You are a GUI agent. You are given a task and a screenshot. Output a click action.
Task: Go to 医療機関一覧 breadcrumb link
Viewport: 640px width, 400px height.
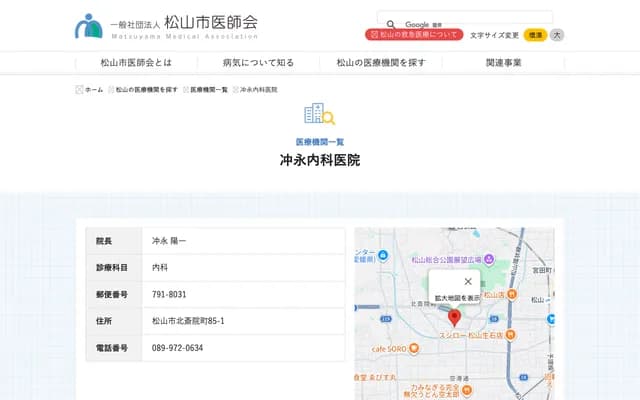(x=209, y=89)
